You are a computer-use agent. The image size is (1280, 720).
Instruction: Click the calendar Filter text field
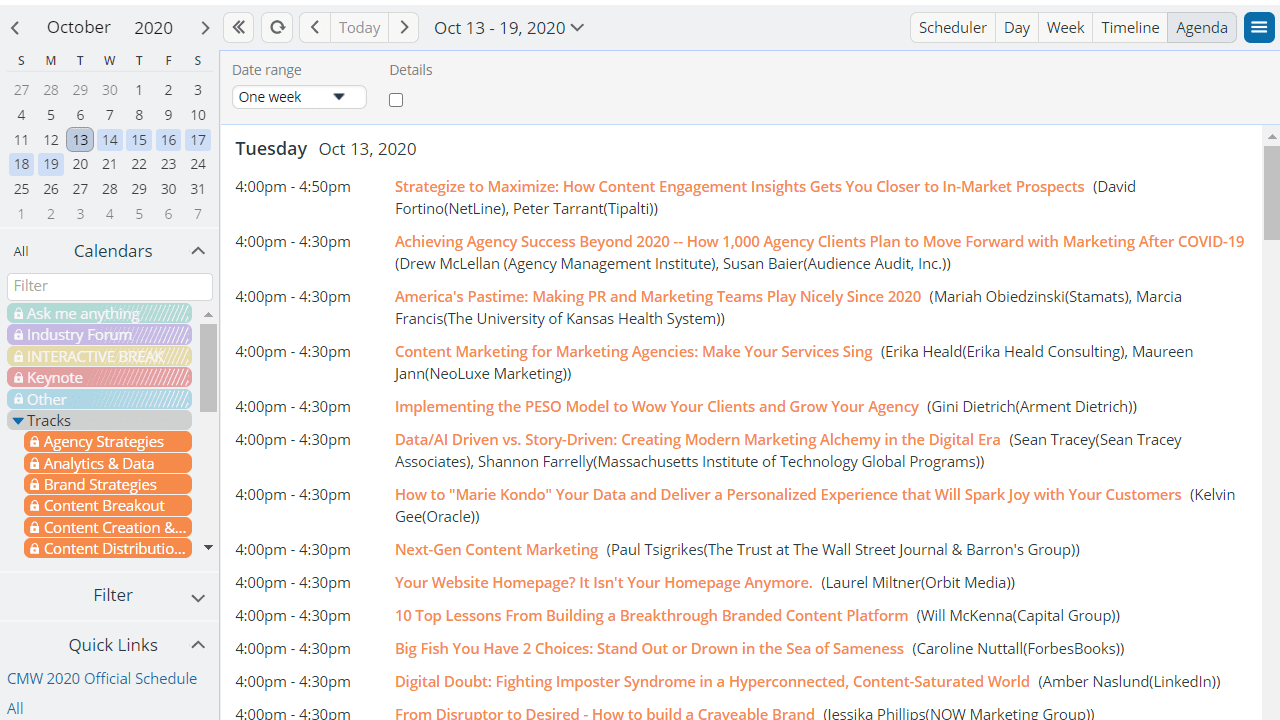point(109,286)
